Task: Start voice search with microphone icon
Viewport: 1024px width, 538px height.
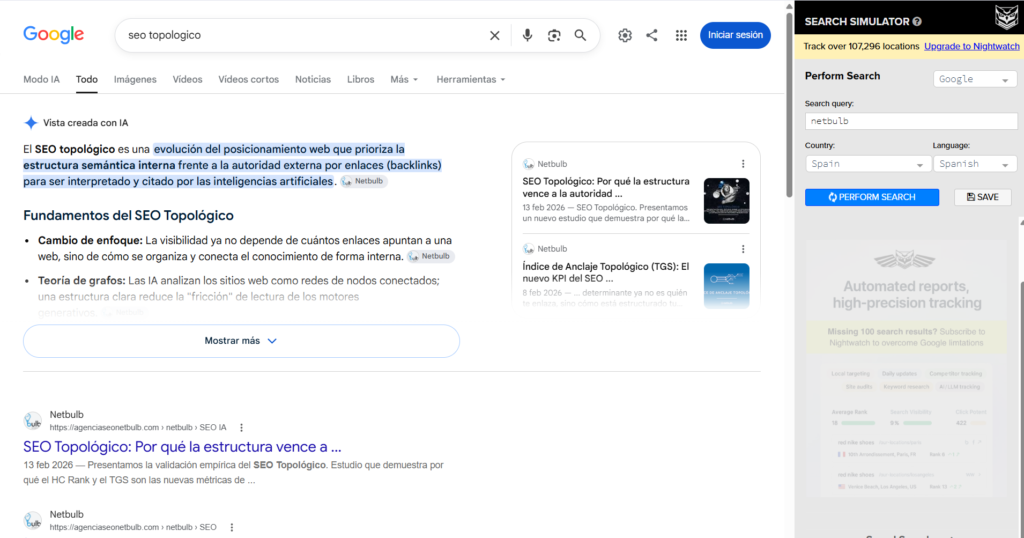Action: (x=527, y=35)
